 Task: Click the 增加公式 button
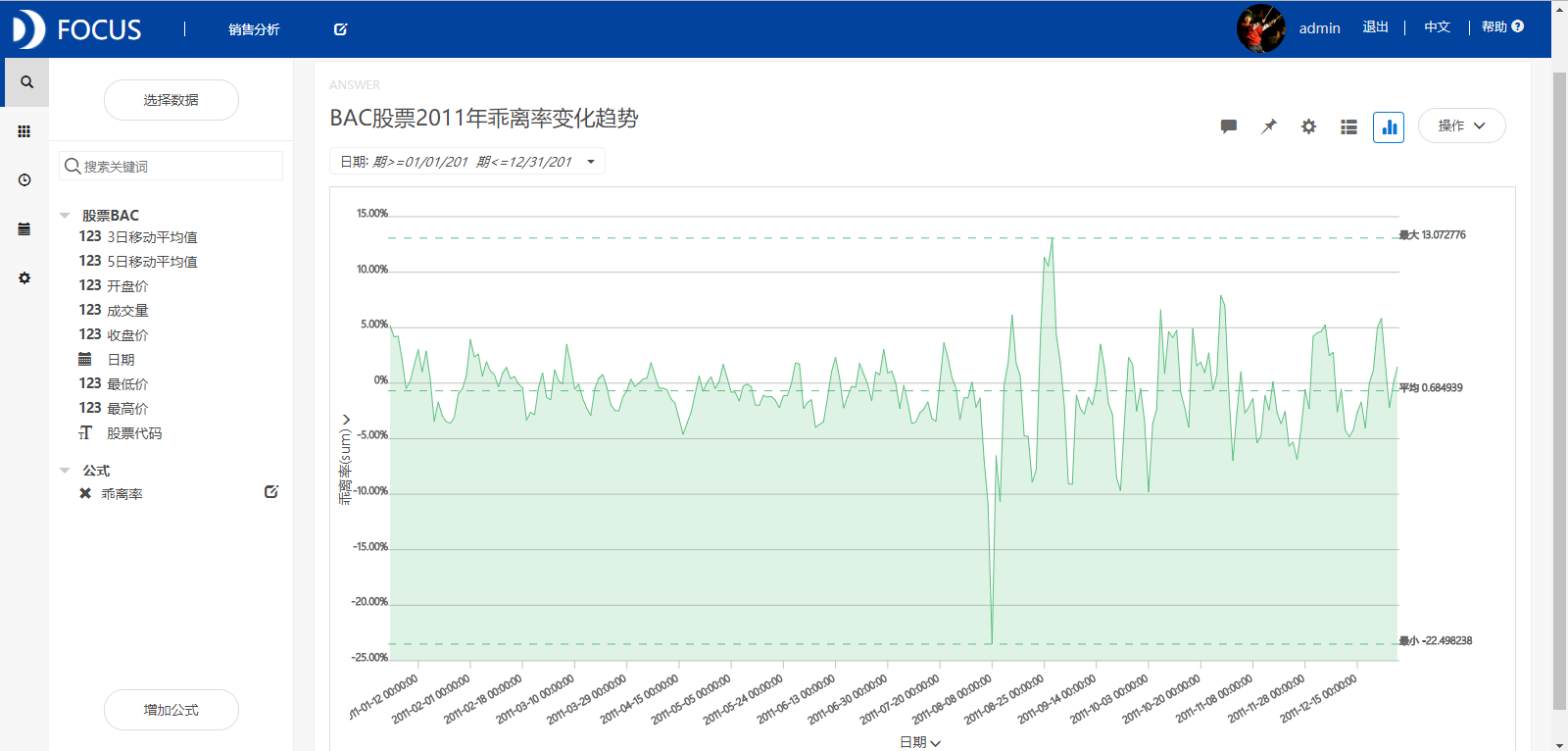click(x=171, y=710)
